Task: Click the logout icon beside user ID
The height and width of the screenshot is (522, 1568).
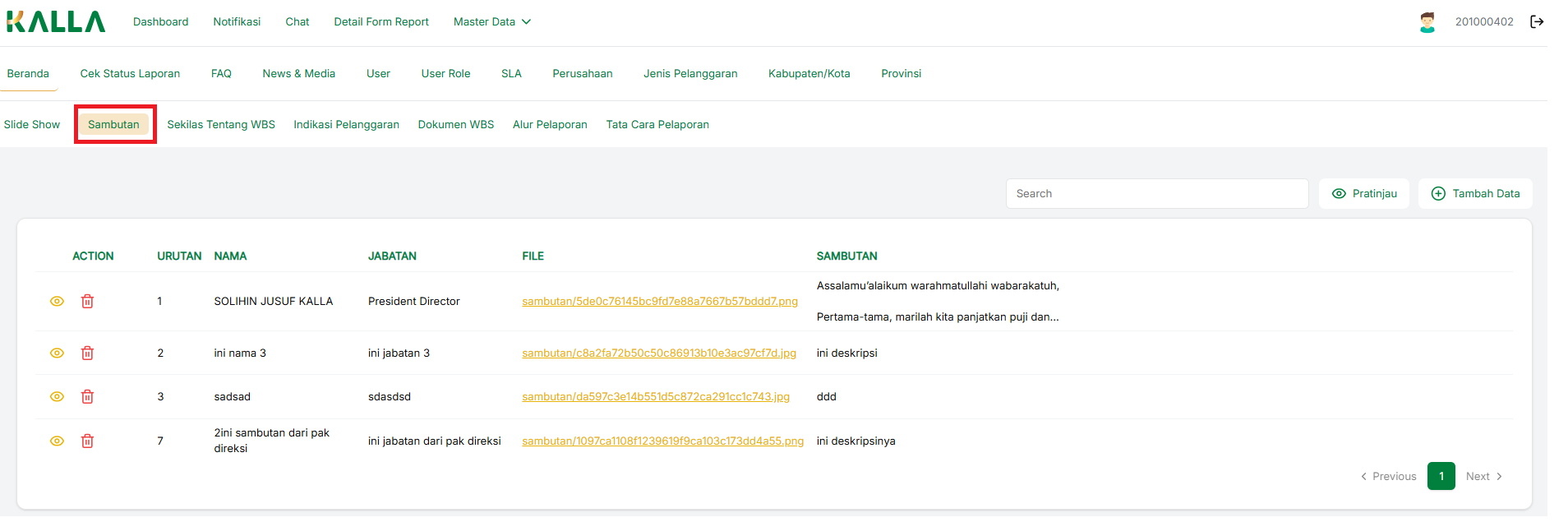Action: coord(1536,22)
